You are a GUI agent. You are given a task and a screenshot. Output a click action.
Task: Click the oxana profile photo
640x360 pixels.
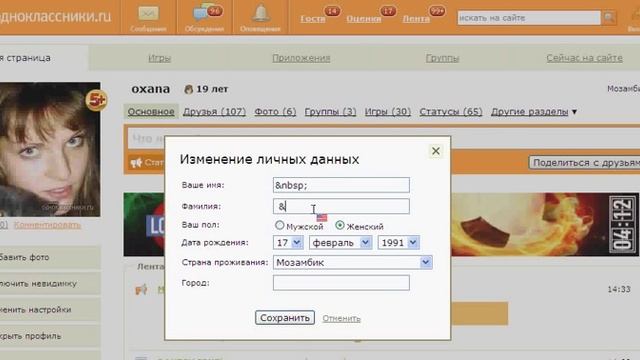pos(50,149)
